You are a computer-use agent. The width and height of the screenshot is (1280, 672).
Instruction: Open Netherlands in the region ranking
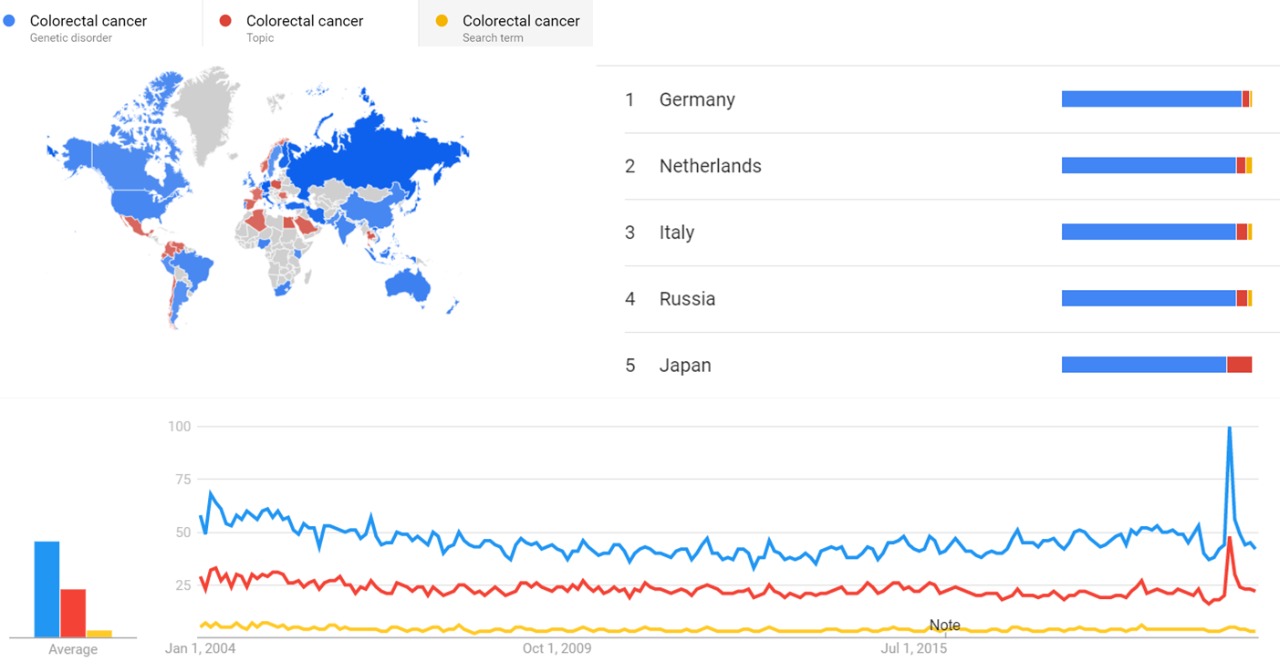(710, 166)
